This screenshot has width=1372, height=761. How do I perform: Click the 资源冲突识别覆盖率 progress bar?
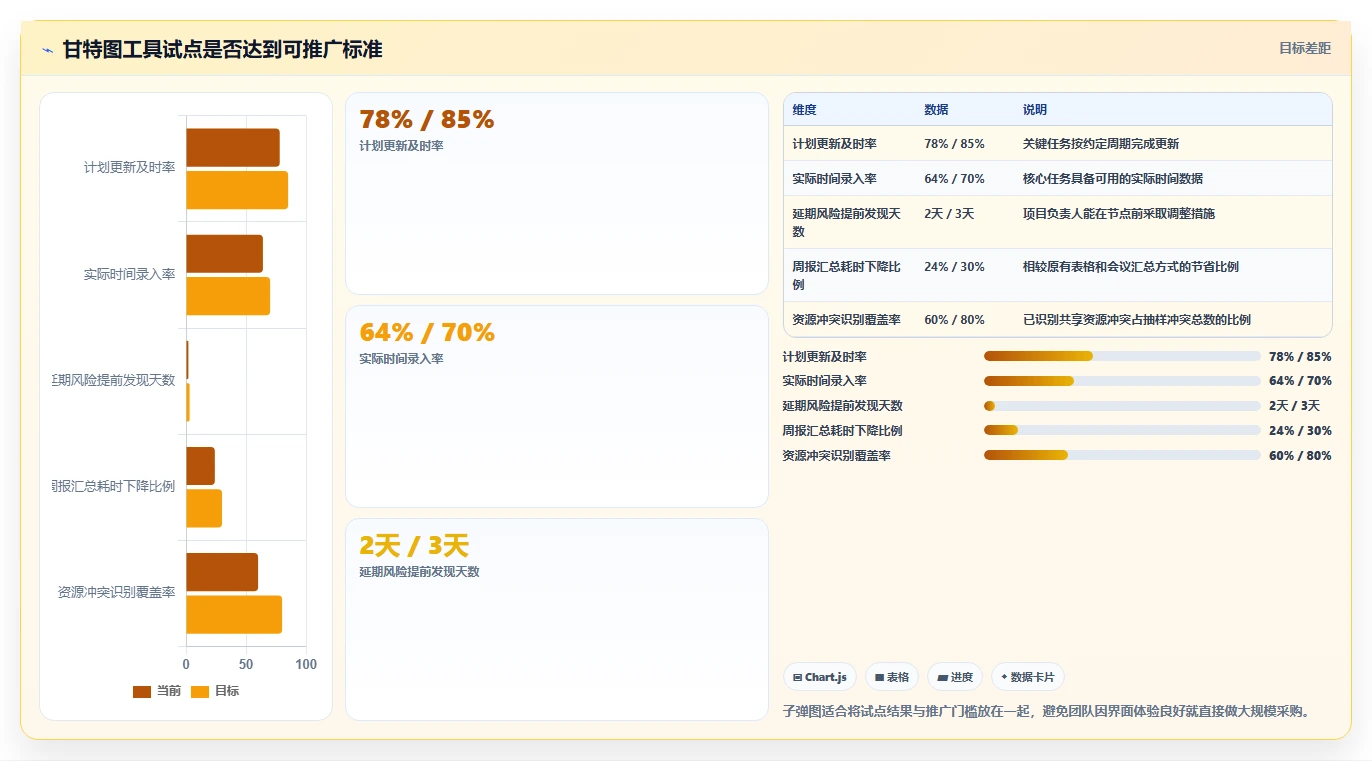tap(1122, 455)
